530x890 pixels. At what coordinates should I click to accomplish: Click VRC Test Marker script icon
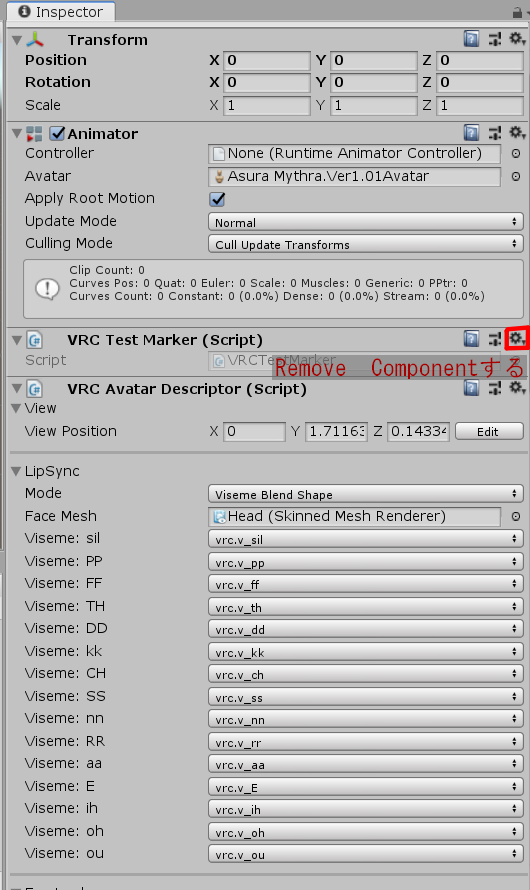tap(35, 340)
